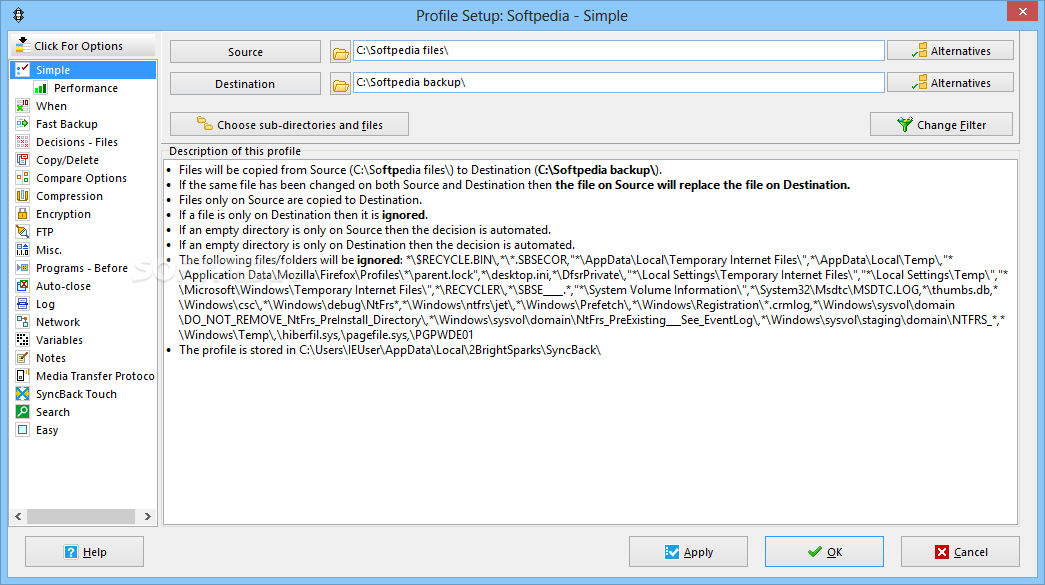This screenshot has height=585, width=1045.
Task: Click the Copy/Delete icon
Action: click(23, 159)
